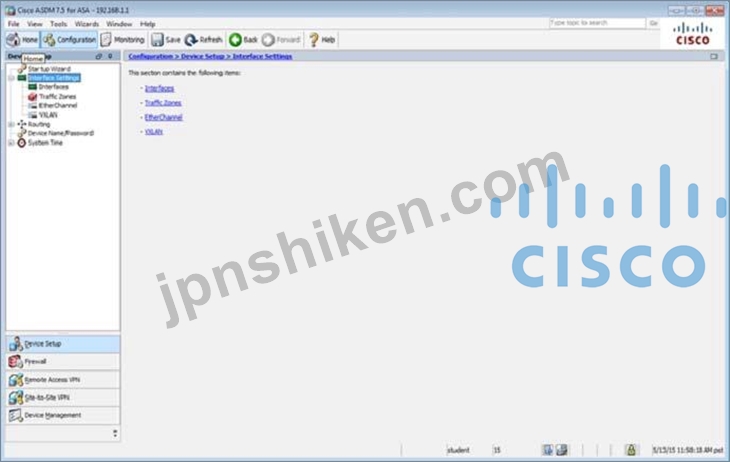Select Startup Wizard tree item

[49, 68]
